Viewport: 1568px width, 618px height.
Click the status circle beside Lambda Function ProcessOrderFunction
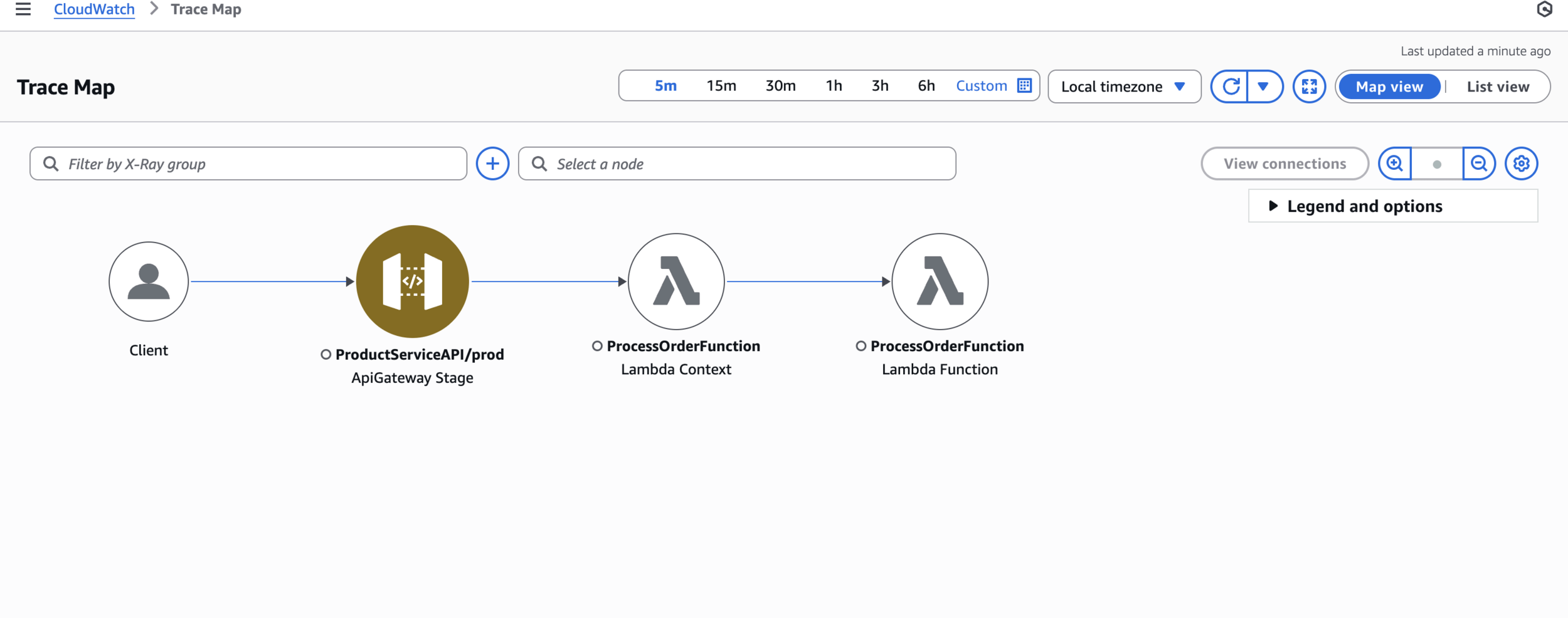coord(861,346)
